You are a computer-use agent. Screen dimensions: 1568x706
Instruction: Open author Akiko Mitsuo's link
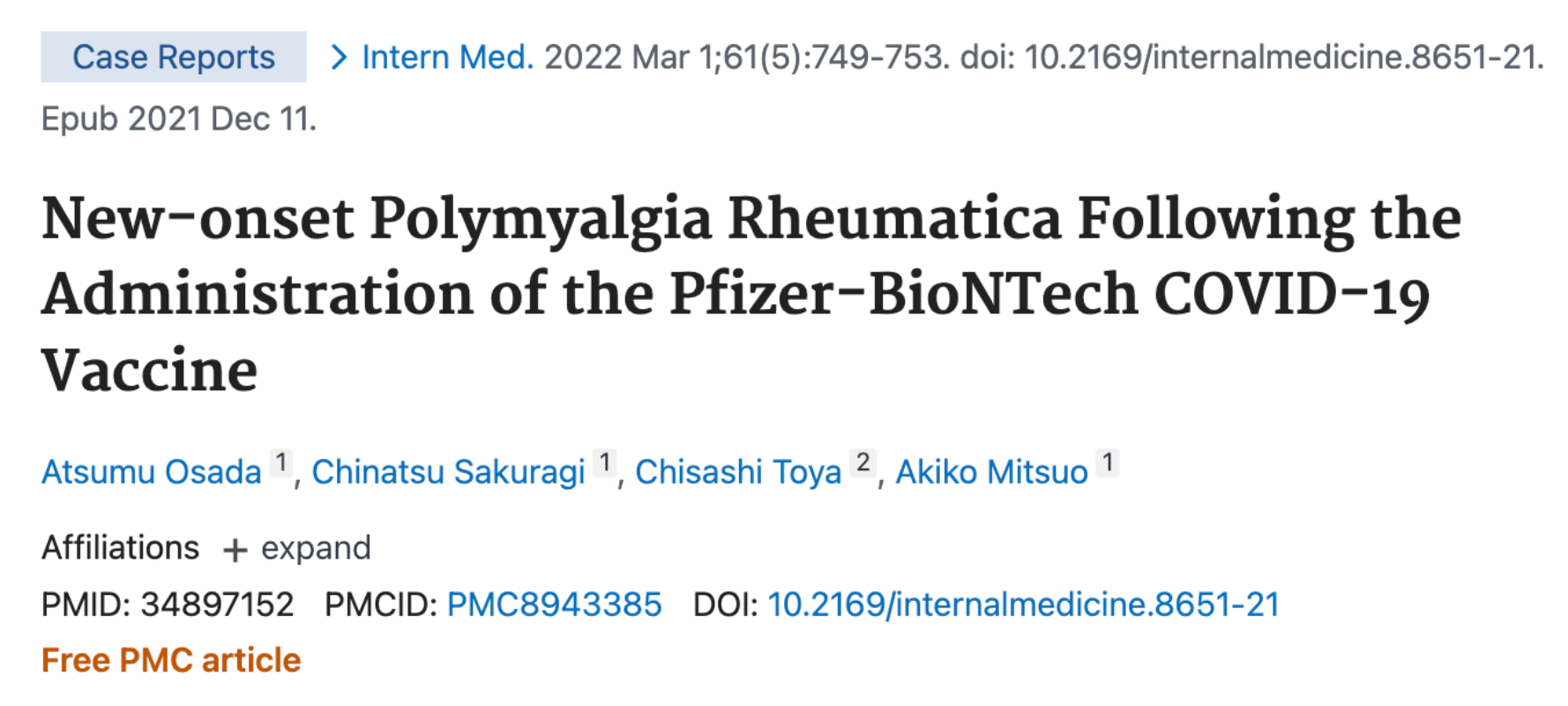991,472
